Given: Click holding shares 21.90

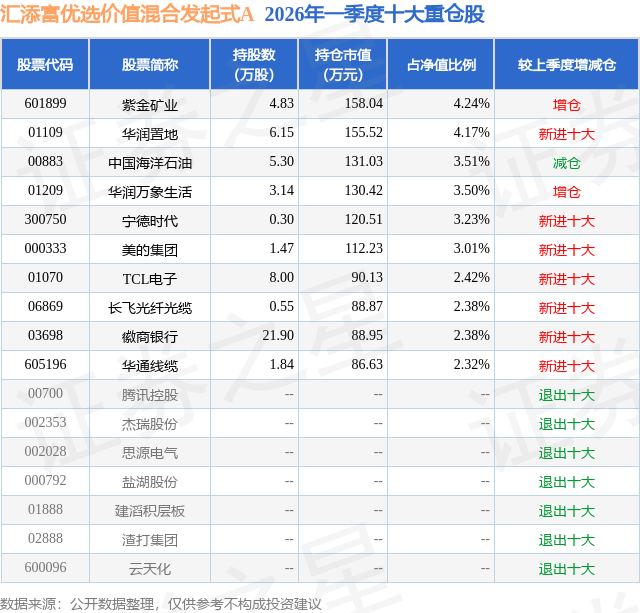Looking at the screenshot, I should tap(278, 335).
